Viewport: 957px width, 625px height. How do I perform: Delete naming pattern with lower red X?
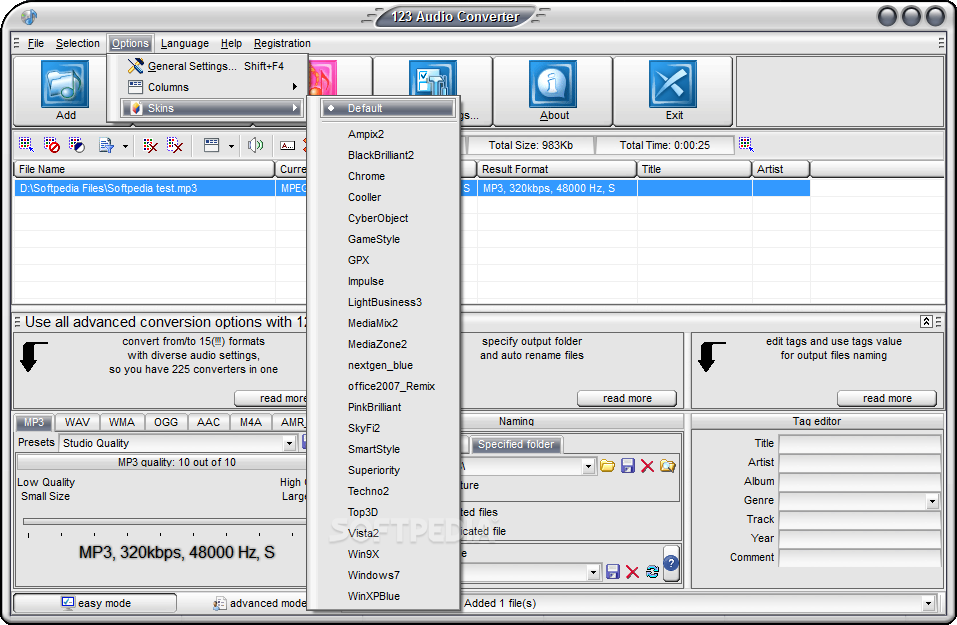pos(632,572)
